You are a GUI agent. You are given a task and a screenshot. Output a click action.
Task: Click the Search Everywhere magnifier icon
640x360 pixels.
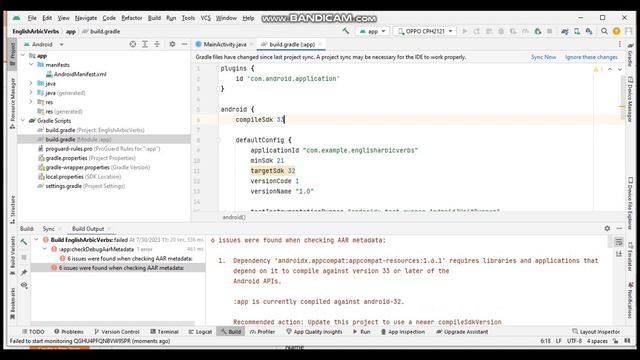[604, 31]
